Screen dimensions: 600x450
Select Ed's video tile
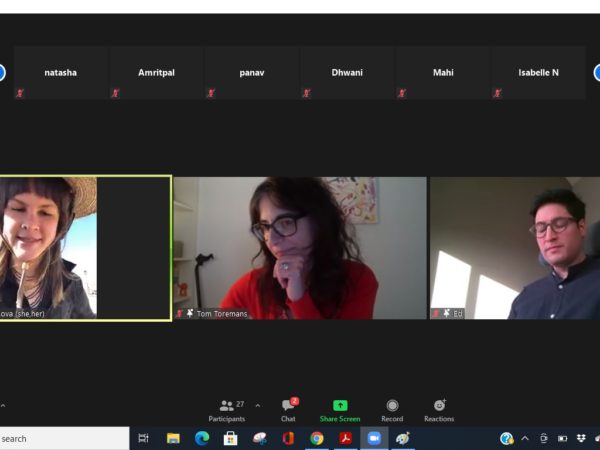(x=515, y=248)
